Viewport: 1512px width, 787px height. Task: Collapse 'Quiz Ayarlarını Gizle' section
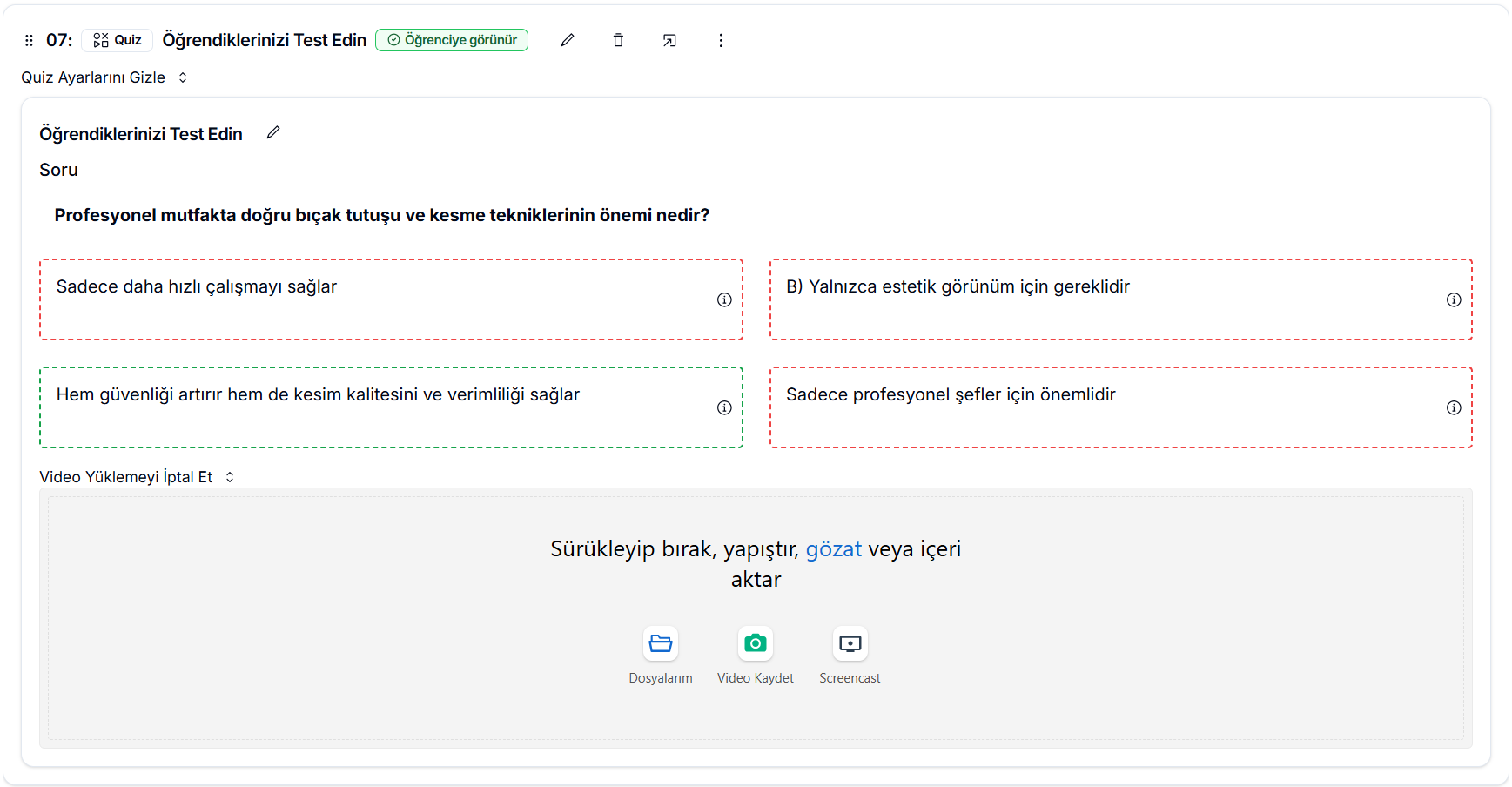coord(104,77)
